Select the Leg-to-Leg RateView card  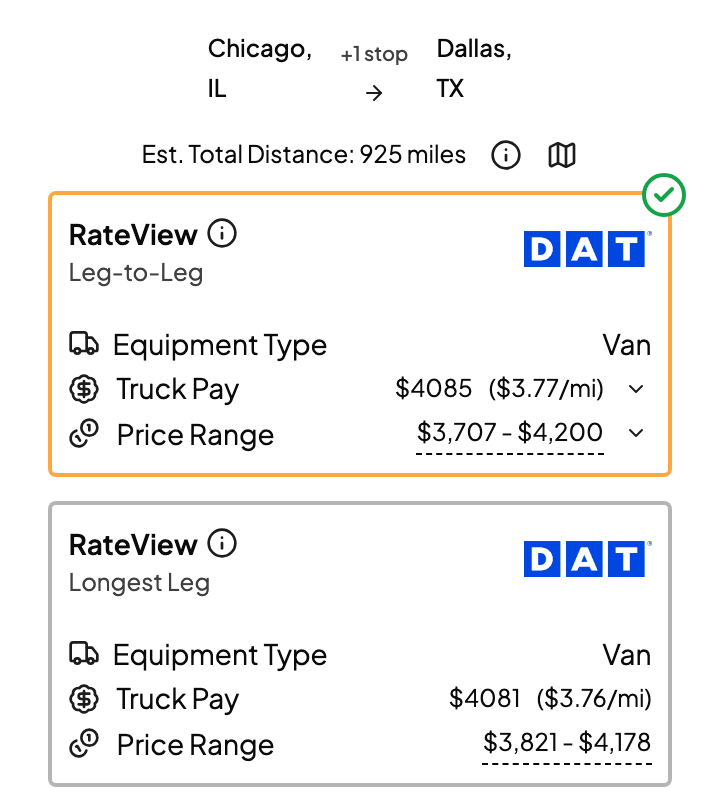pos(360,334)
